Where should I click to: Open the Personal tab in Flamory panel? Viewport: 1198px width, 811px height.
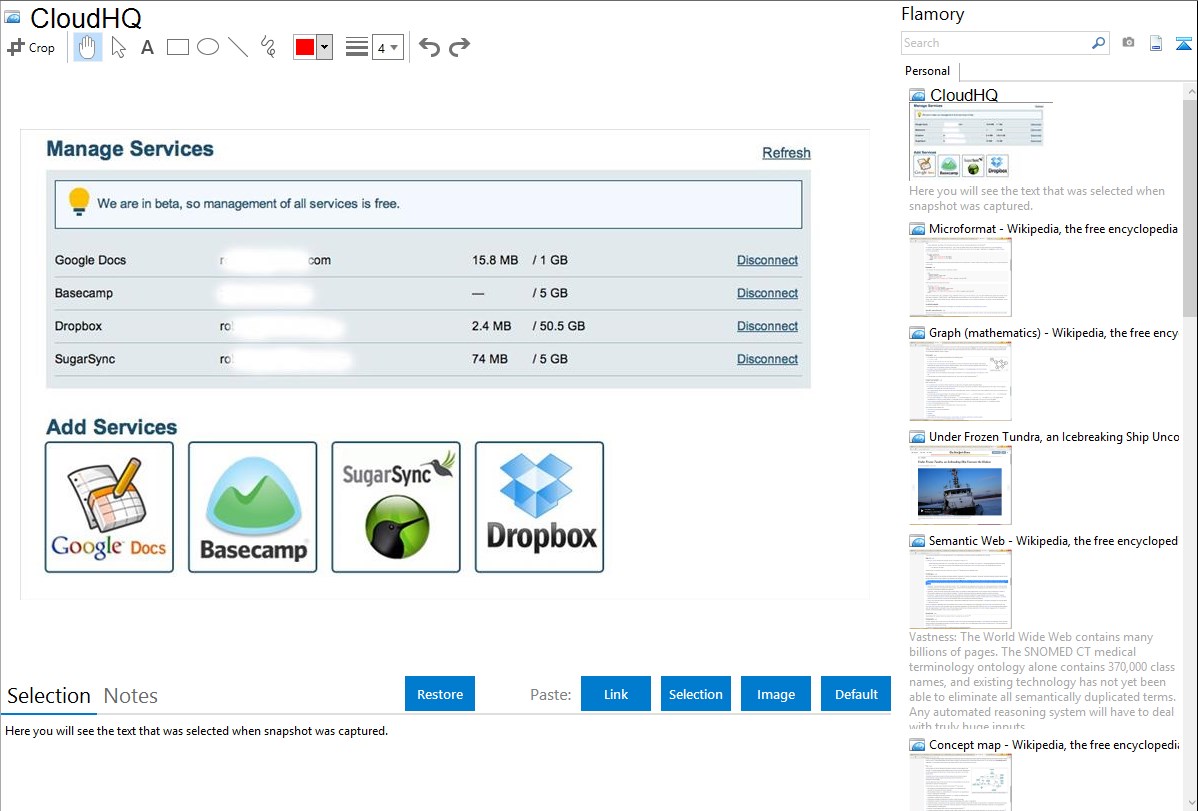coord(927,71)
